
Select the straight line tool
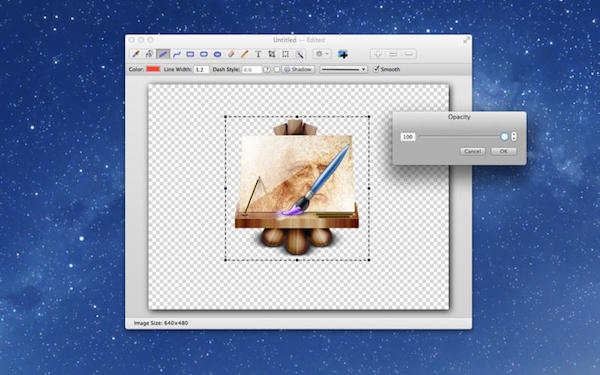(163, 54)
